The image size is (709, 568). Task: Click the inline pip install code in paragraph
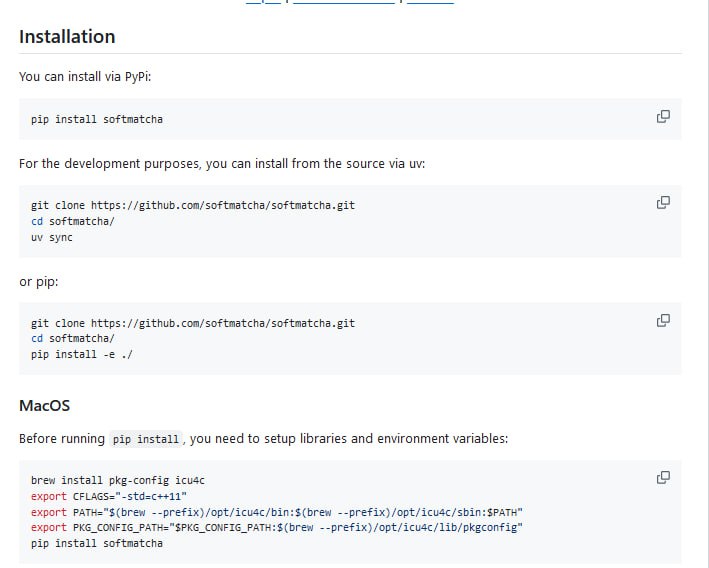[x=145, y=439]
